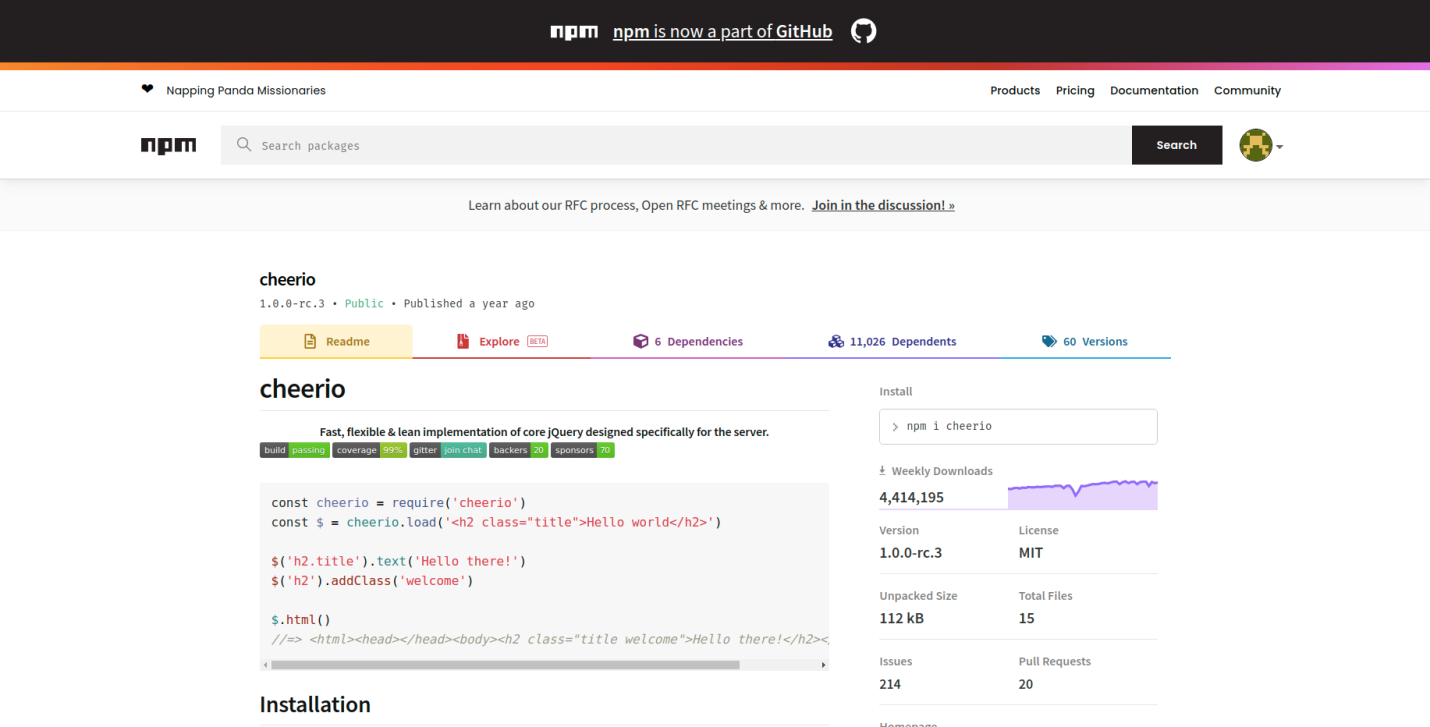Open the 6 Dependencies tab

click(x=688, y=341)
